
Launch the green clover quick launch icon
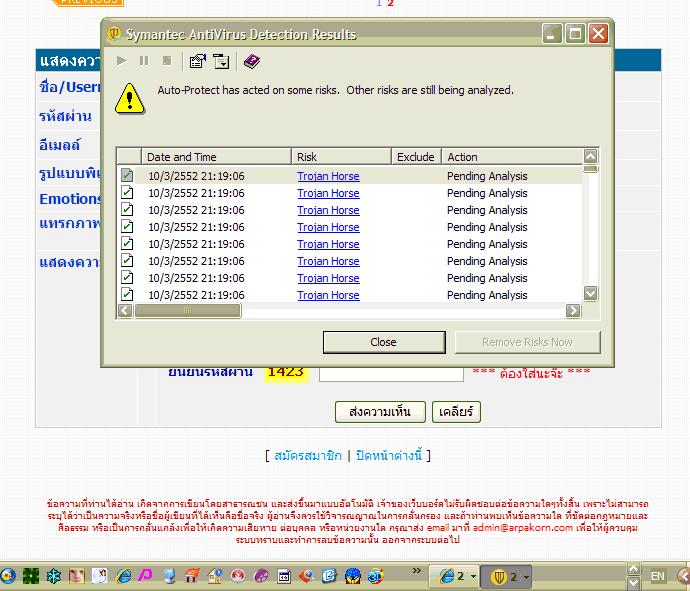tap(31, 576)
